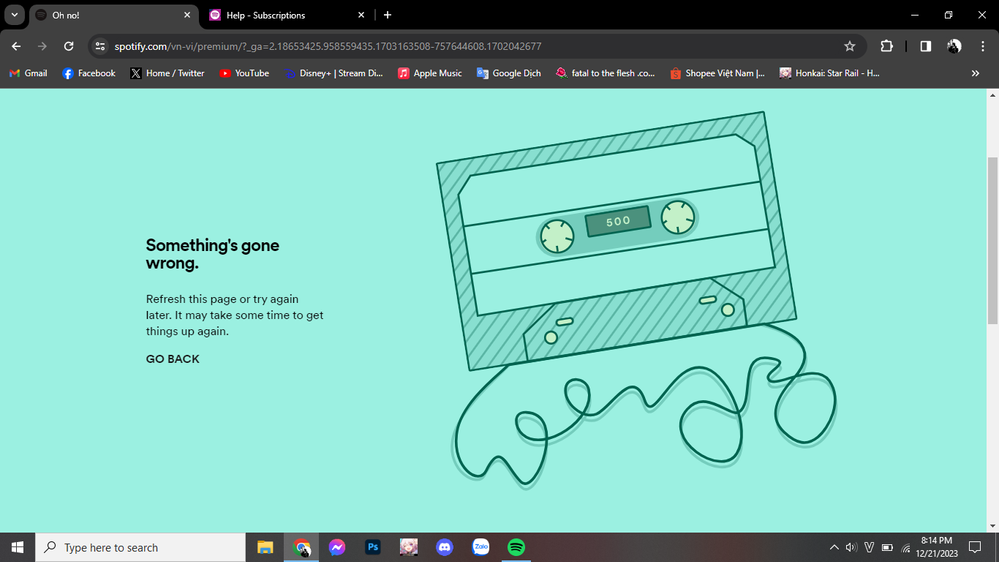Open Chrome three-dot menu
Screen dimensions: 999x562
tap(982, 46)
